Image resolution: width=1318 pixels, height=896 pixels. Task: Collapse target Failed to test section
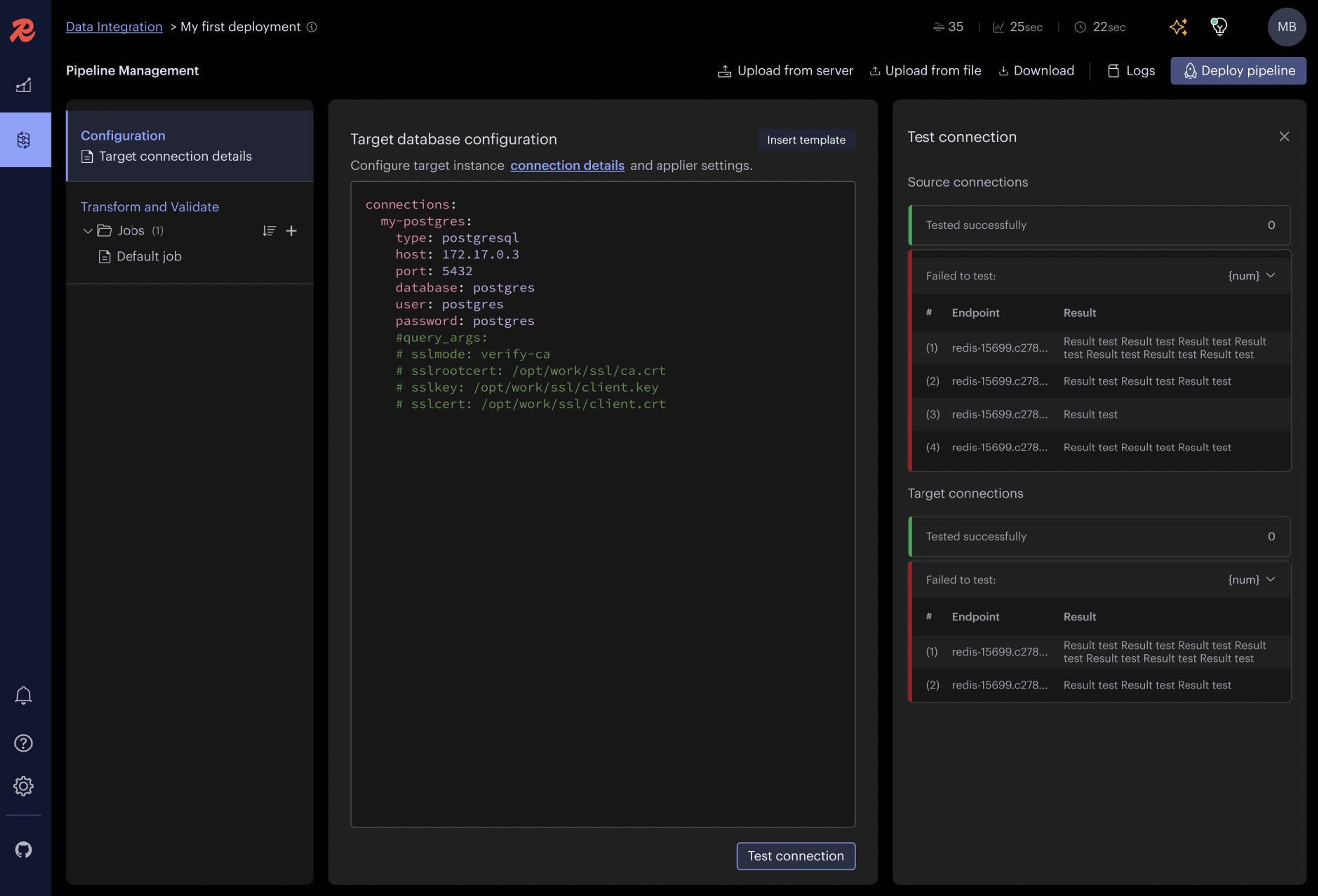1270,579
